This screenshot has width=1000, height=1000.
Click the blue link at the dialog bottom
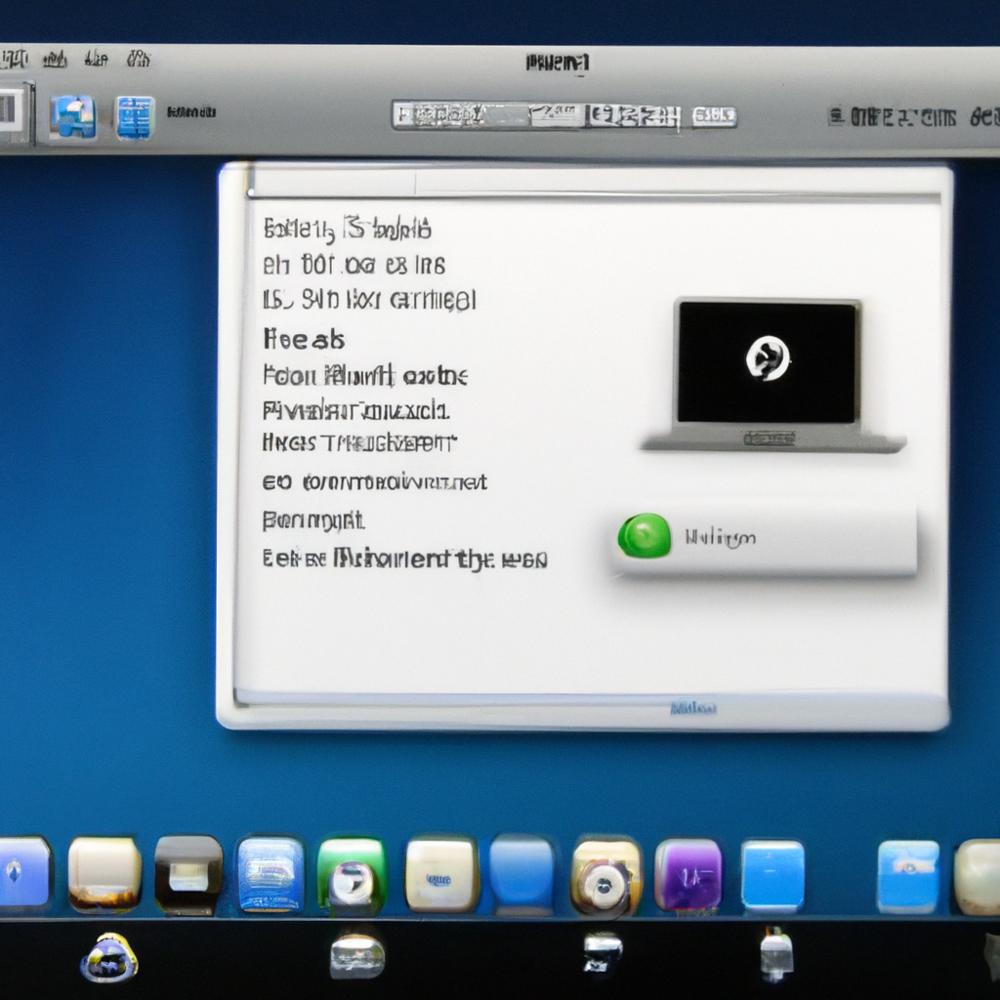[x=693, y=708]
